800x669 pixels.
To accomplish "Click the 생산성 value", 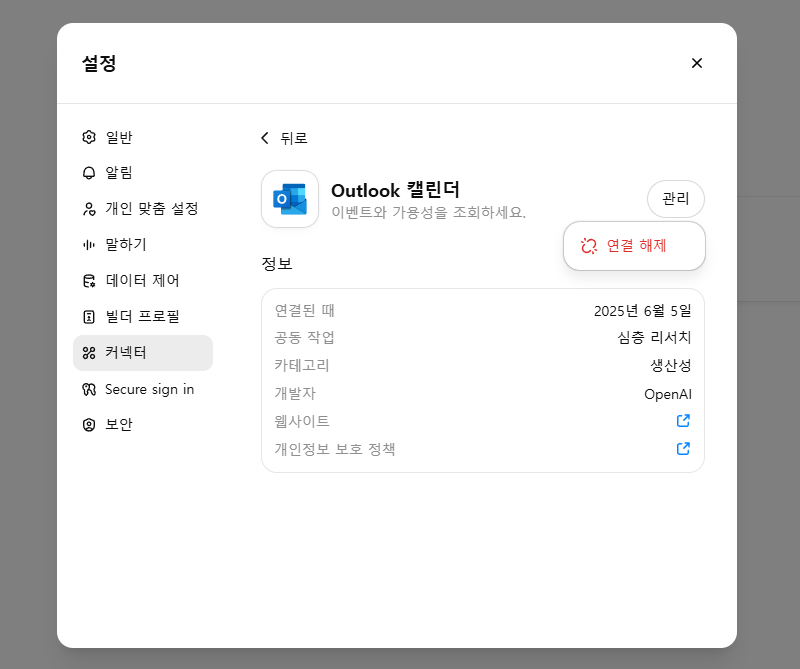I will 670,366.
